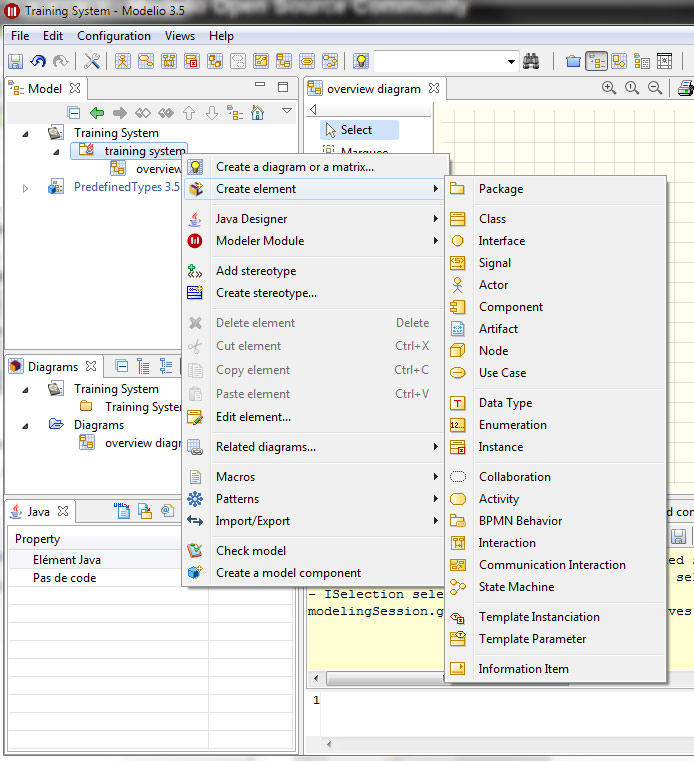Viewport: 694px width, 761px height.
Task: Open the Create element submenu
Action: click(314, 189)
